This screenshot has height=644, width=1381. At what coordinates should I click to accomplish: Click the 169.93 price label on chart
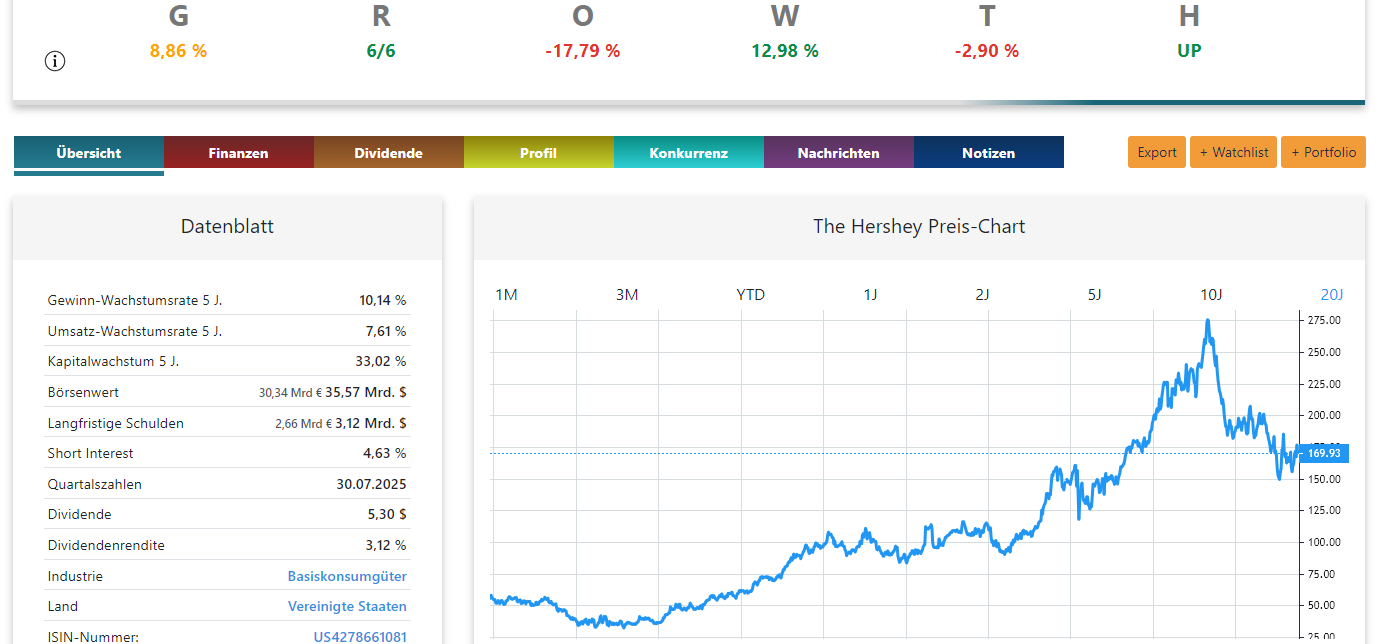pos(1322,453)
